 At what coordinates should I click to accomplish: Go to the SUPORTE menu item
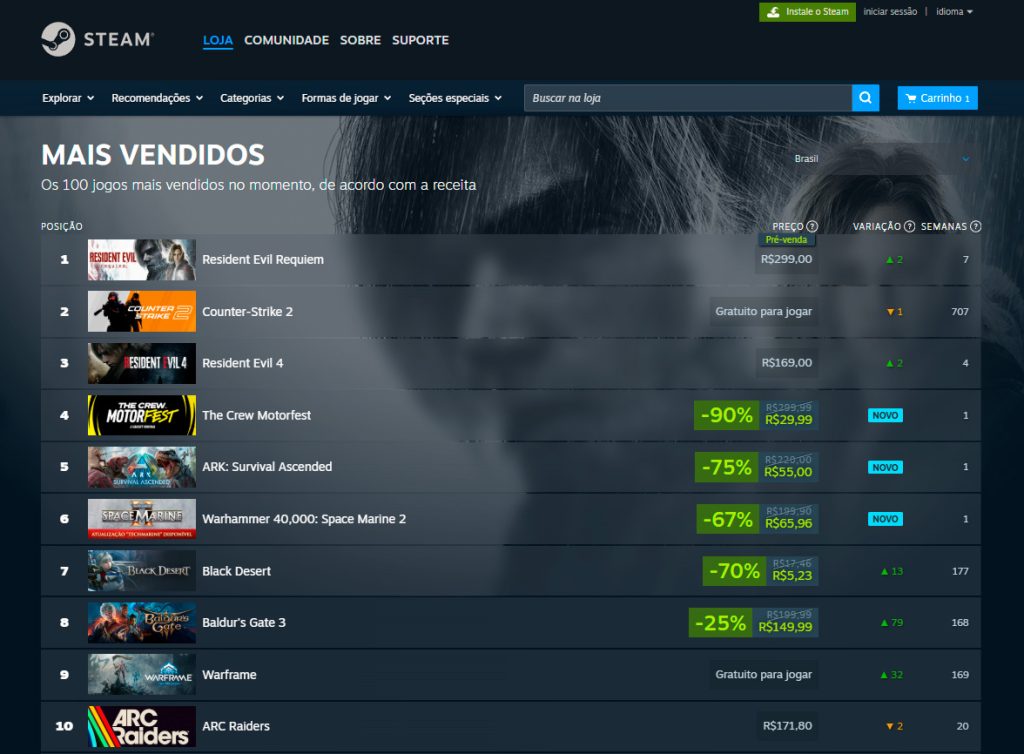coord(420,40)
